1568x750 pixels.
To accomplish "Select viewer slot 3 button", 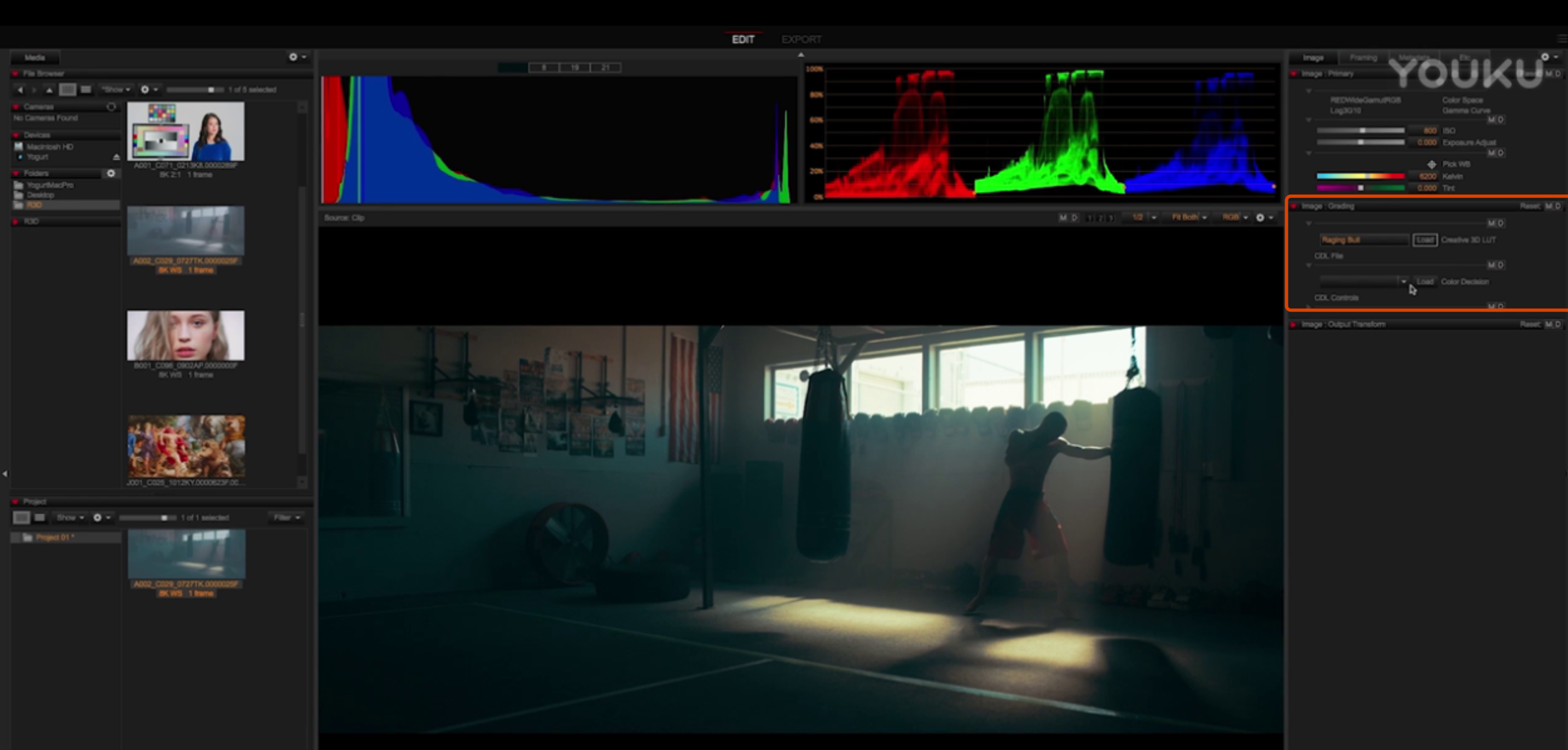I will tap(1110, 218).
